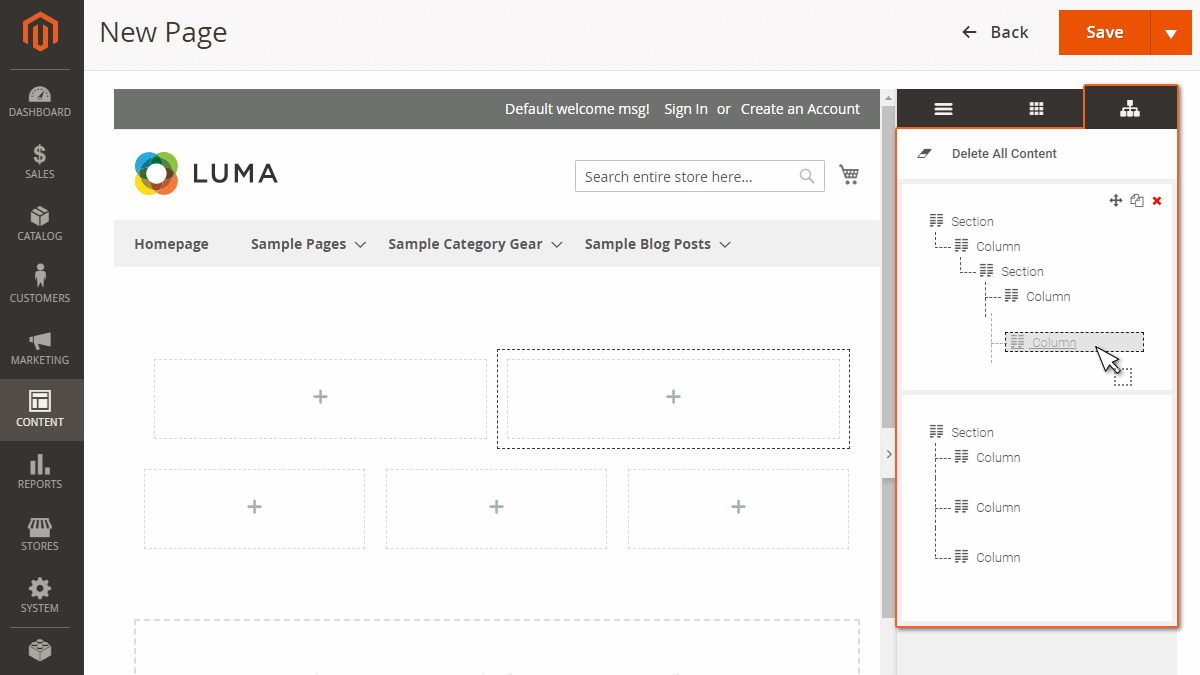Open the Content menu

coord(40,410)
